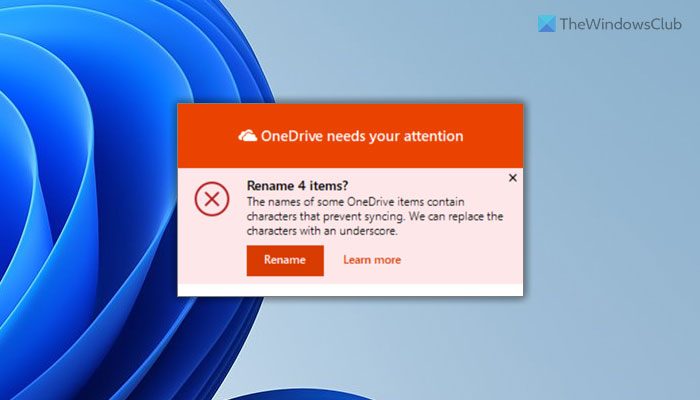The image size is (700, 400).
Task: Open the Learn more link
Action: click(372, 260)
